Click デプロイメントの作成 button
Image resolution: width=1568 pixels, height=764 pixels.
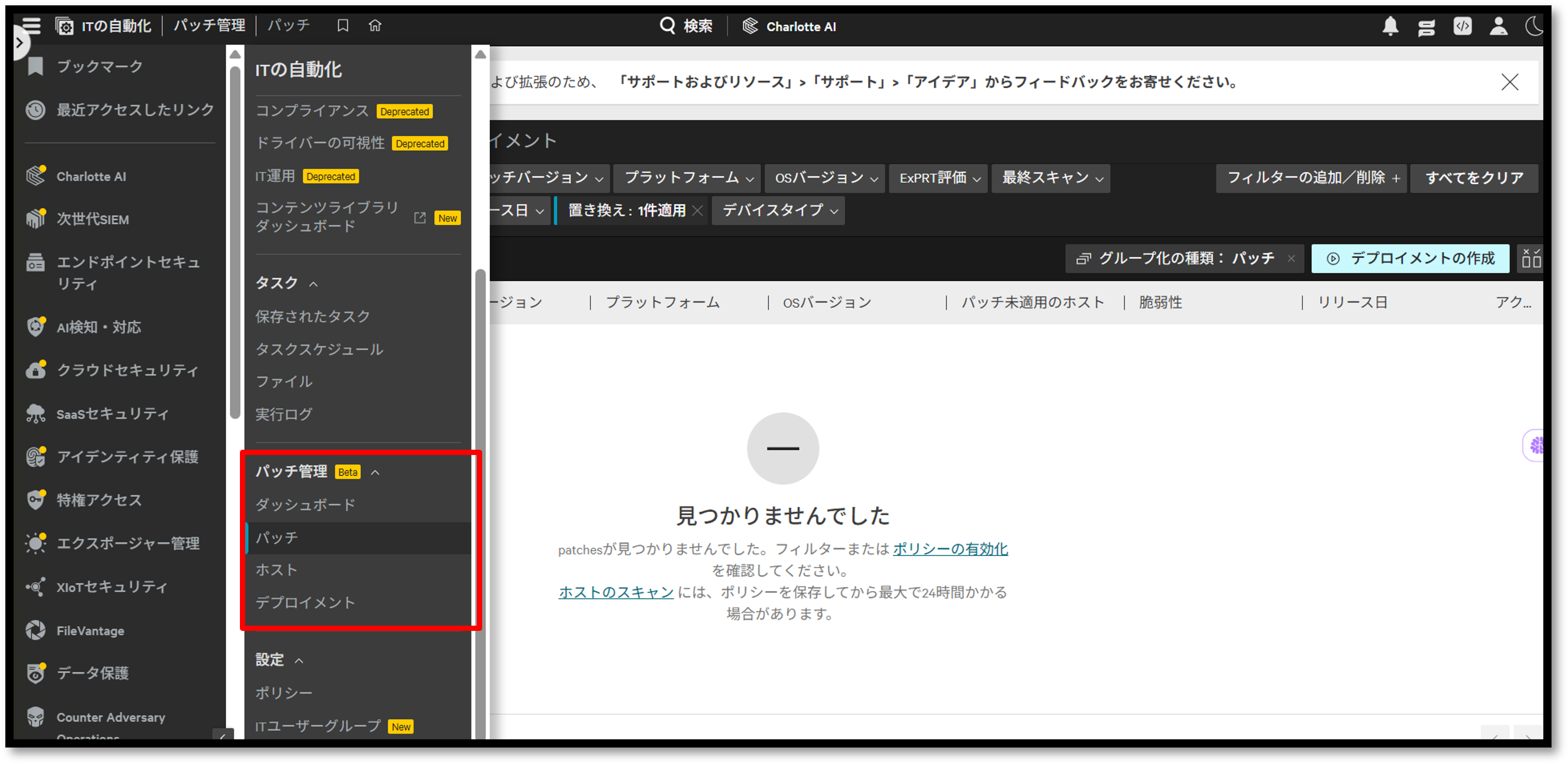pos(1410,259)
